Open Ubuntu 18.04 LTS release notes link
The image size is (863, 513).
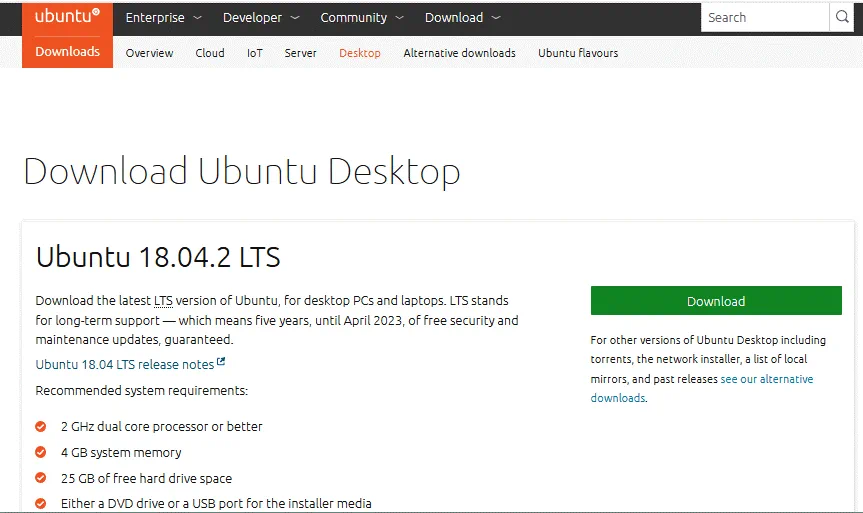(124, 365)
